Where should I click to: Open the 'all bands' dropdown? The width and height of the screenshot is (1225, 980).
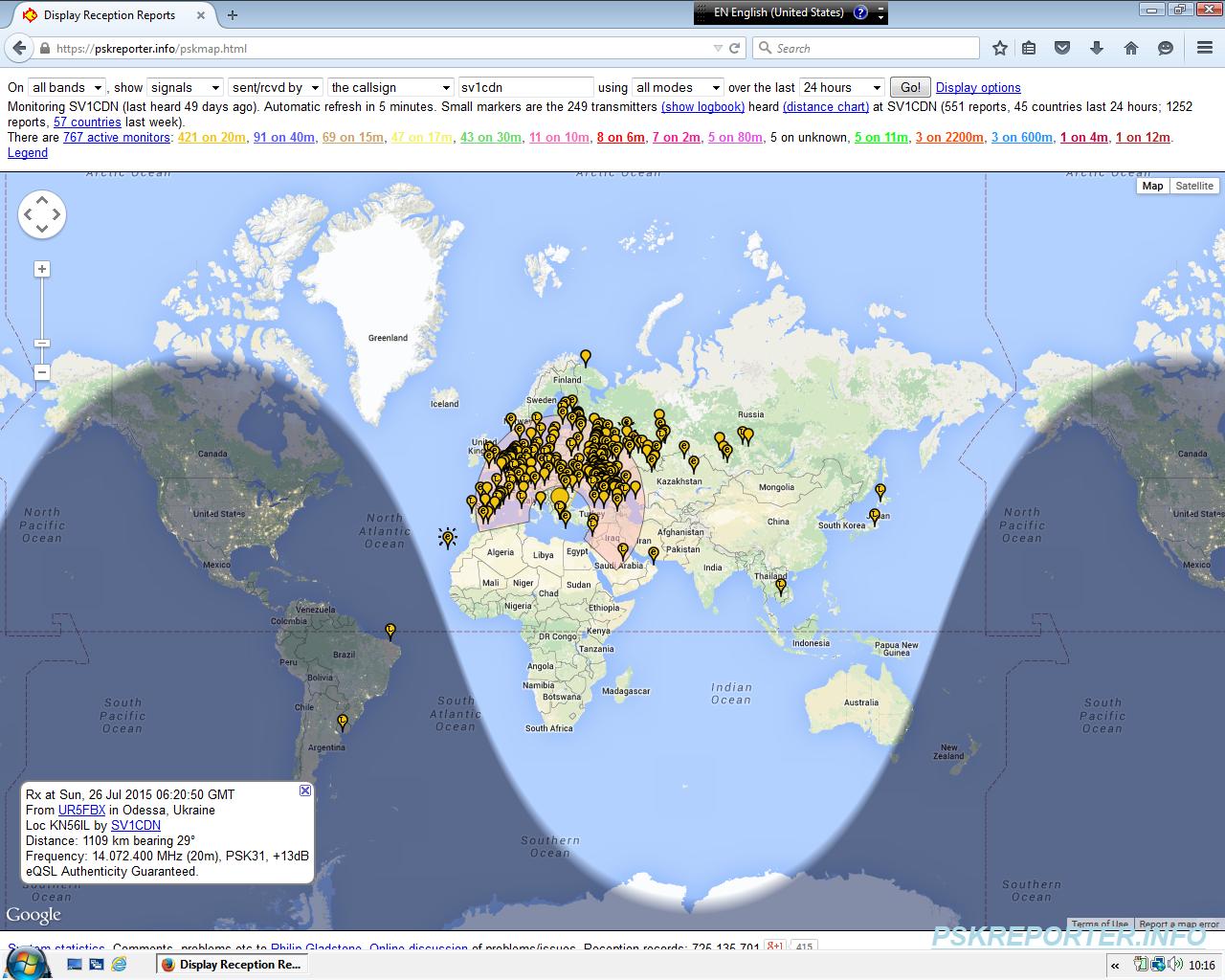pyautogui.click(x=66, y=87)
